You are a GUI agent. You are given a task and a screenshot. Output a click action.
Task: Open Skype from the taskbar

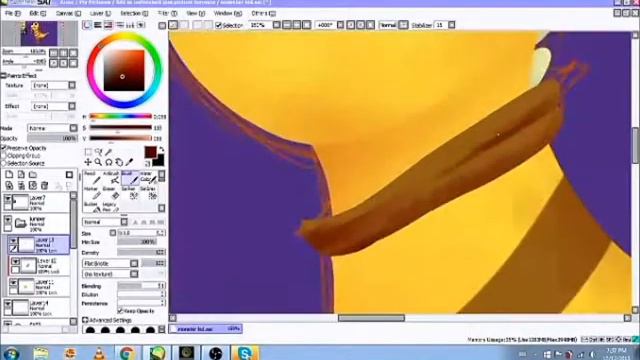pos(245,353)
